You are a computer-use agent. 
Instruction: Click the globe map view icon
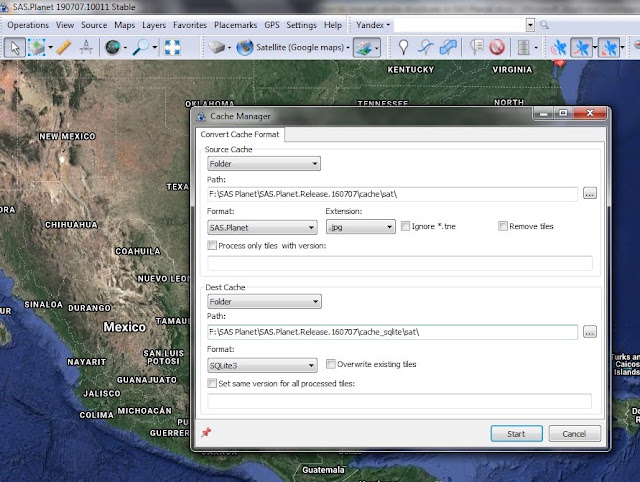coord(113,48)
